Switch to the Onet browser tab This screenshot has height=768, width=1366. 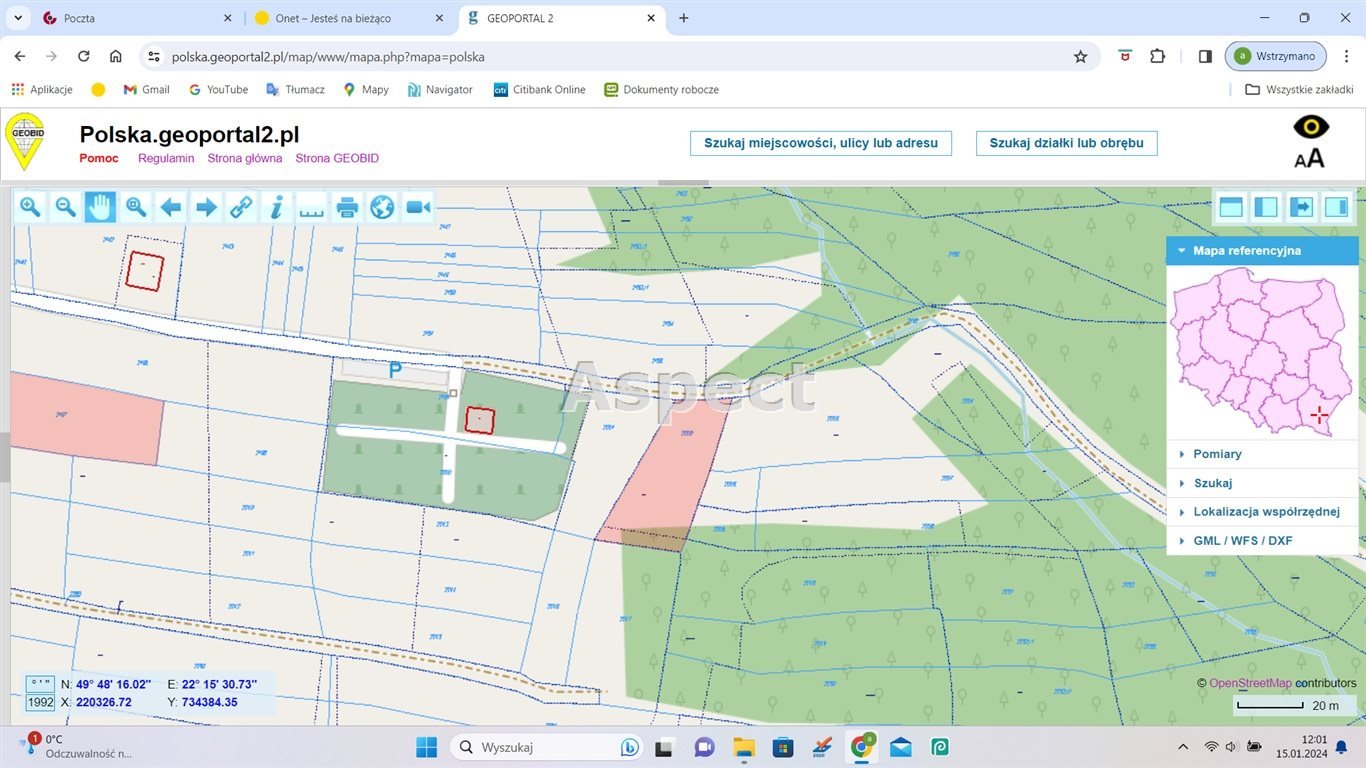pos(332,18)
